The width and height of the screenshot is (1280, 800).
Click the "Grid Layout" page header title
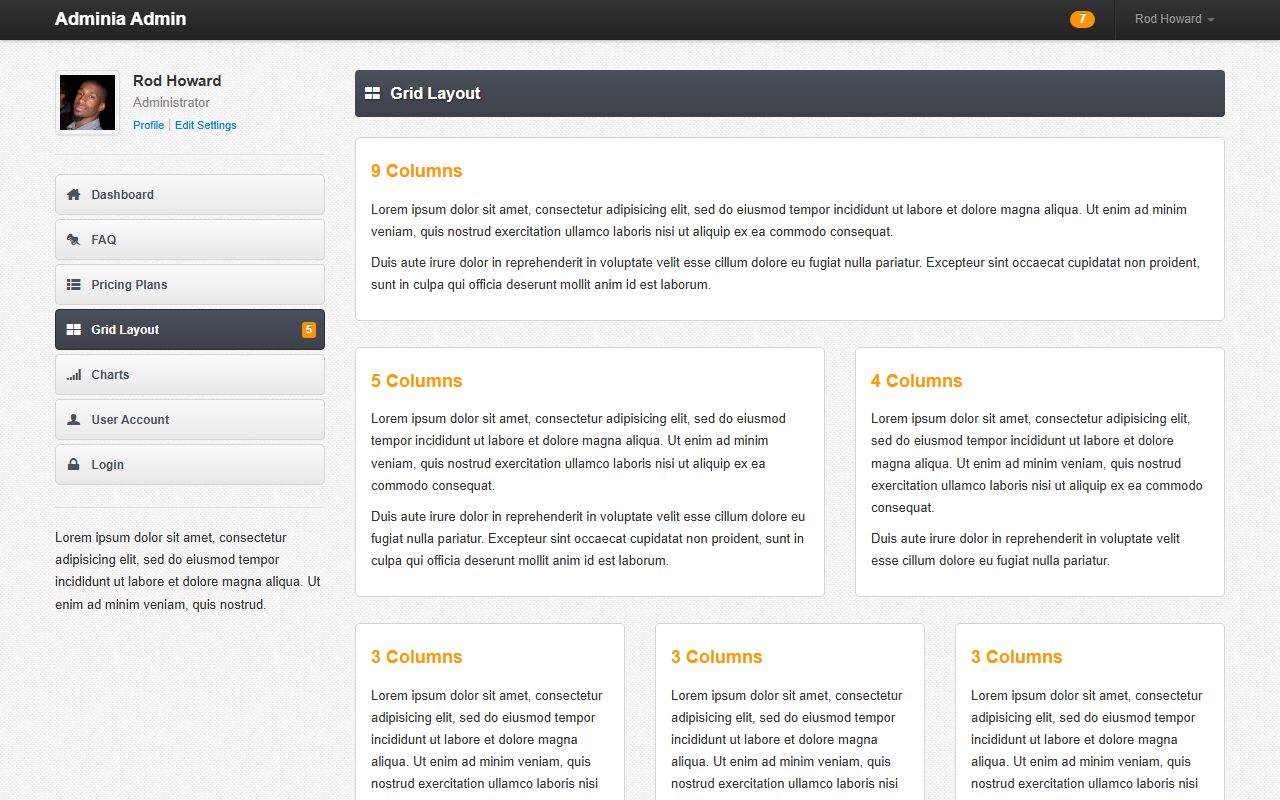[x=435, y=93]
